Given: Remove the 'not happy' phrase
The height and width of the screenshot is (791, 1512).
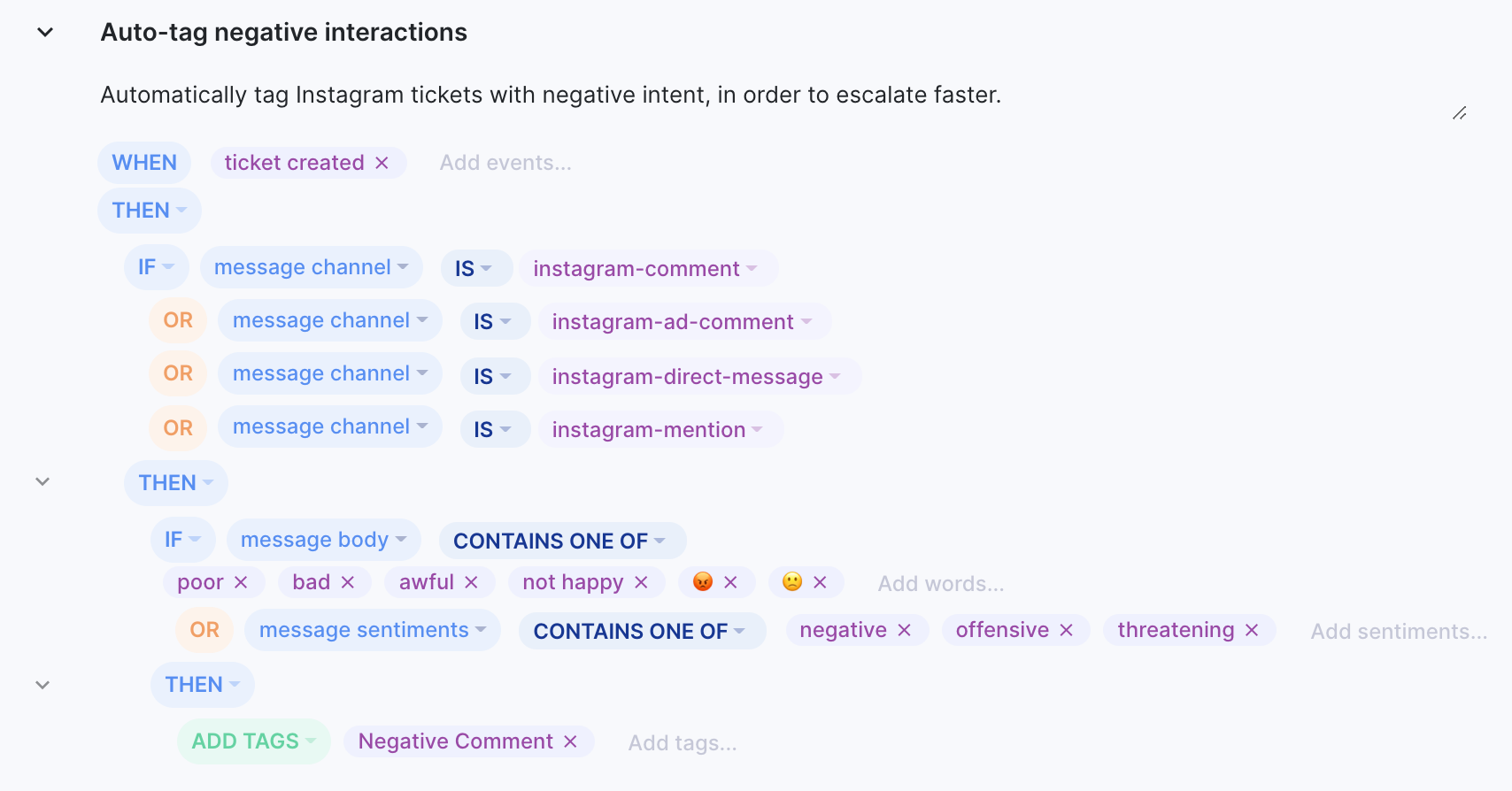Looking at the screenshot, I should point(641,582).
